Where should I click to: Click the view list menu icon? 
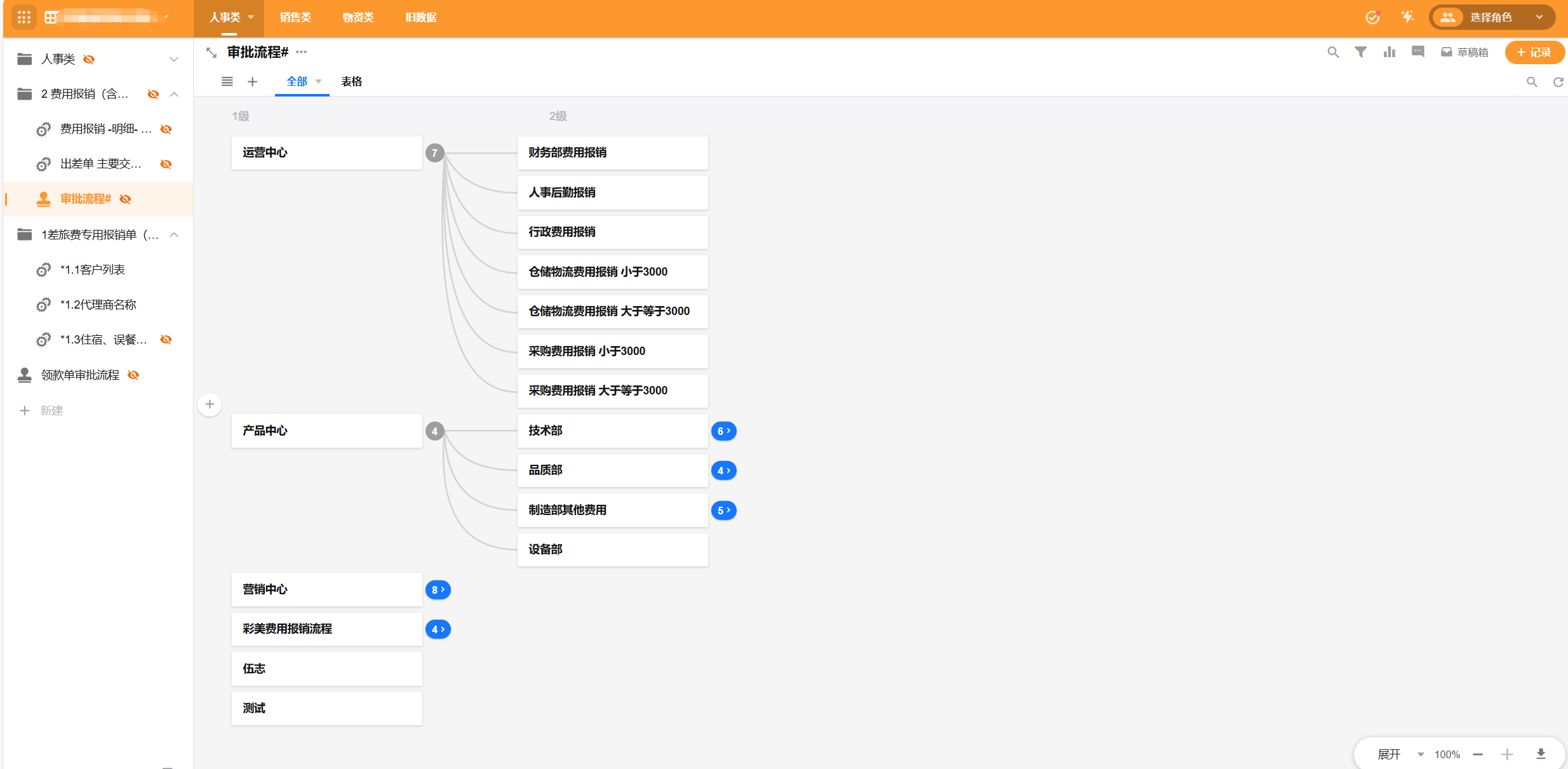point(227,81)
